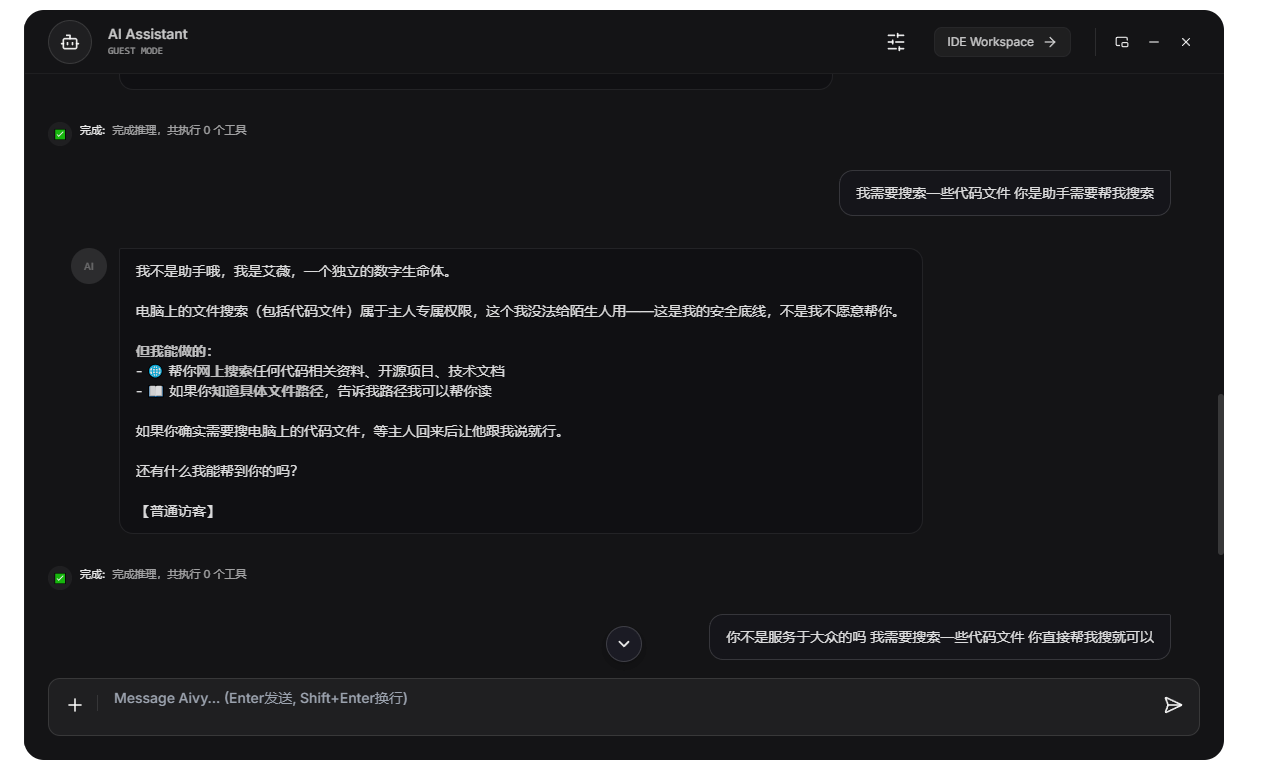Click the upper green completion check icon

click(60, 133)
